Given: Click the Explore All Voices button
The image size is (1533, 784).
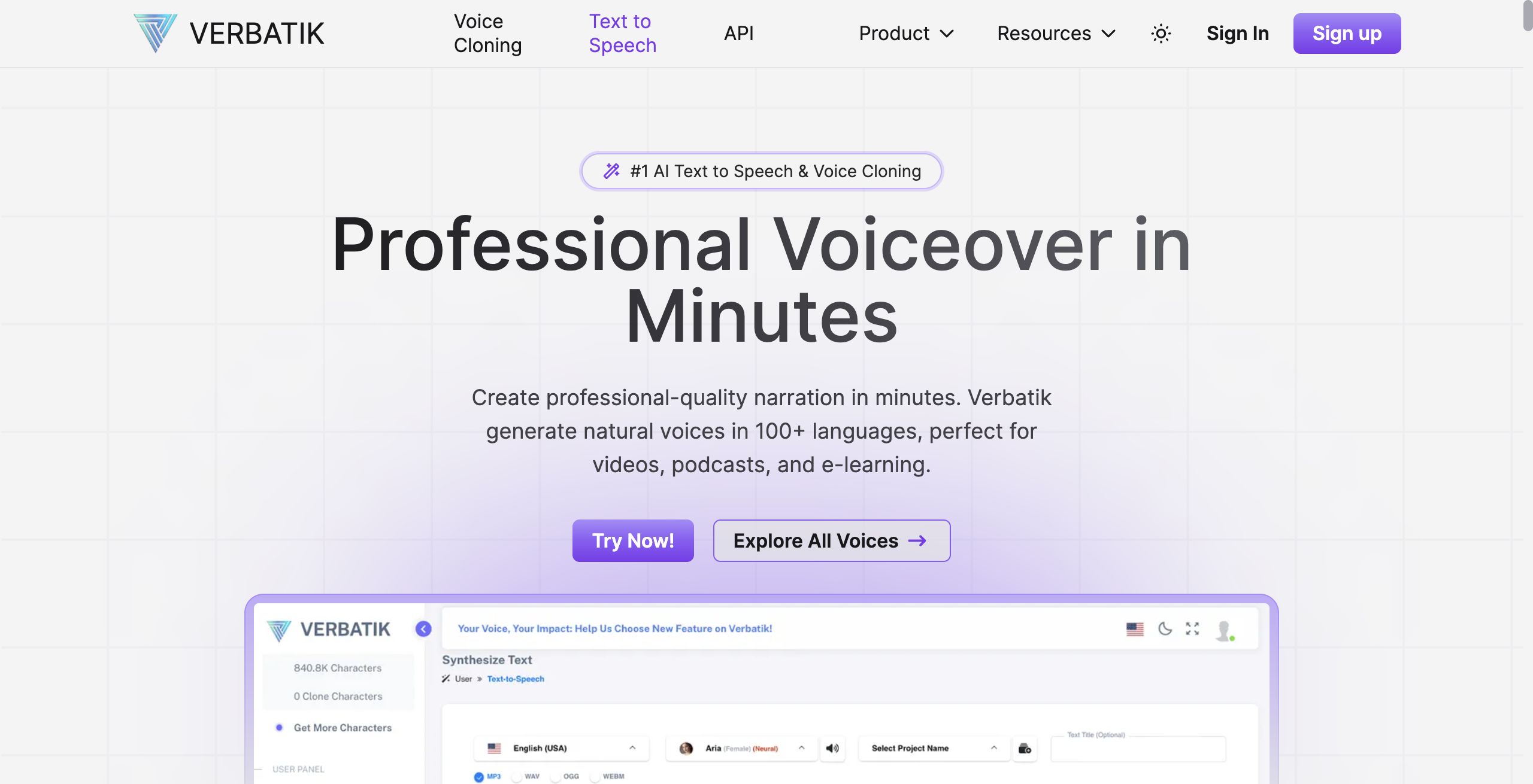Looking at the screenshot, I should tap(831, 540).
